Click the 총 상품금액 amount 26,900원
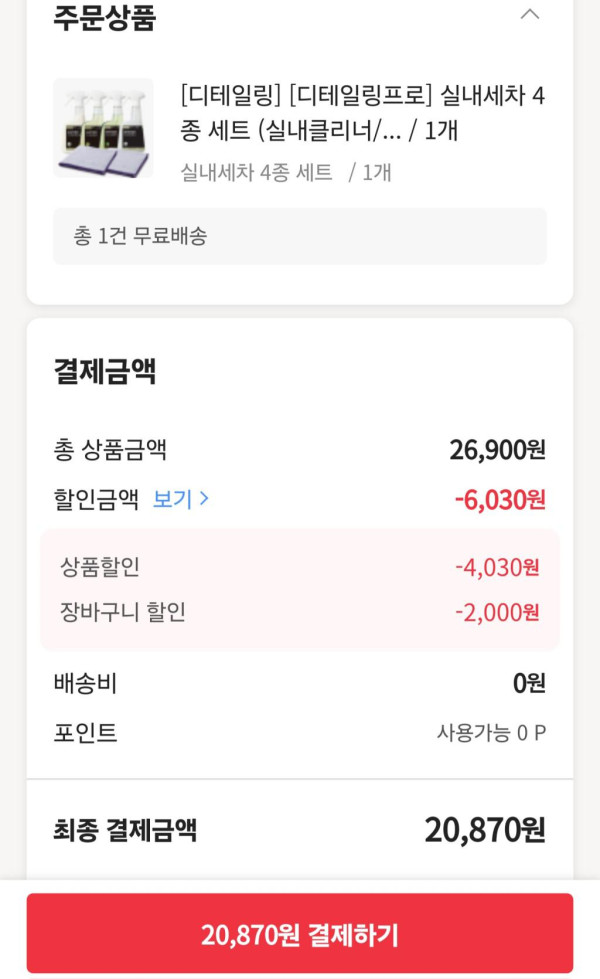Image resolution: width=600 pixels, height=979 pixels. (497, 450)
